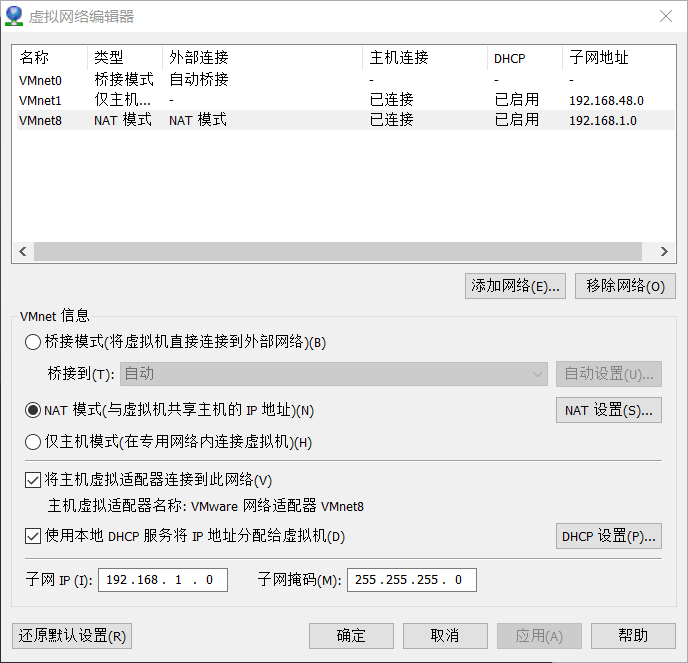
Task: Open NAT 设置(S) dialog
Action: [609, 410]
